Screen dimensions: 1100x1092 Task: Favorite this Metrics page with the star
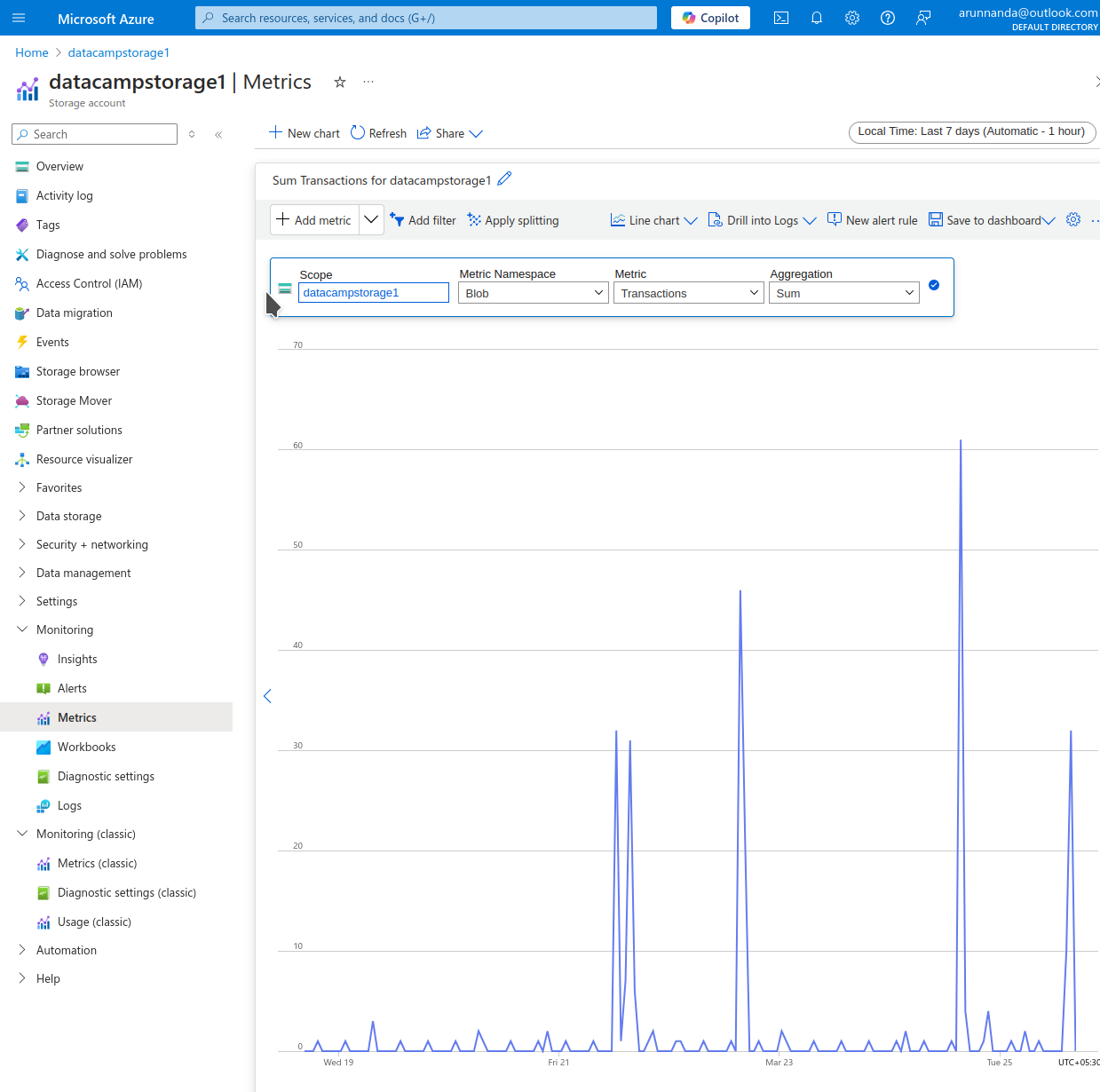coord(339,82)
